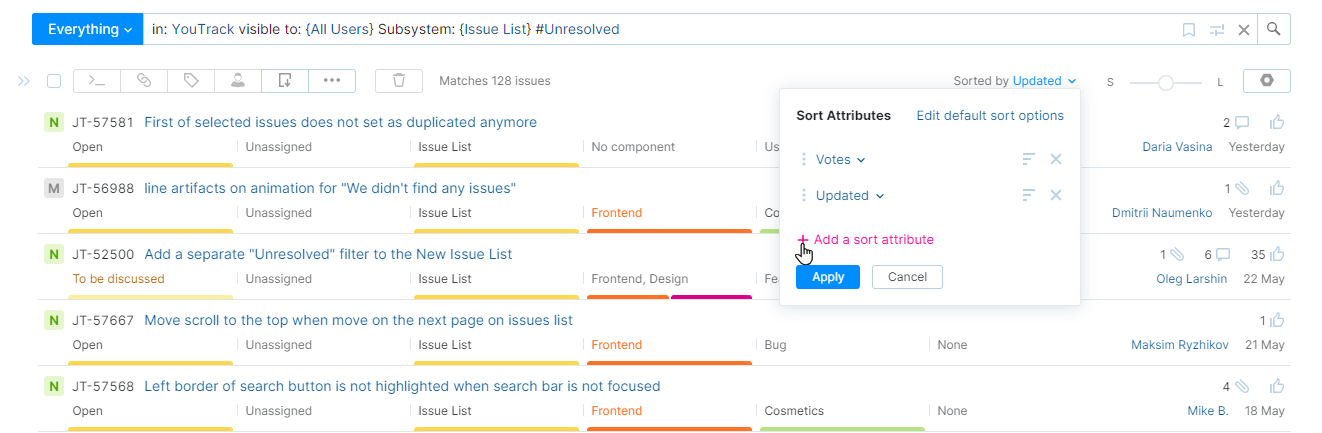The height and width of the screenshot is (433, 1322).
Task: Remove the Votes sort attribute
Action: (1056, 159)
